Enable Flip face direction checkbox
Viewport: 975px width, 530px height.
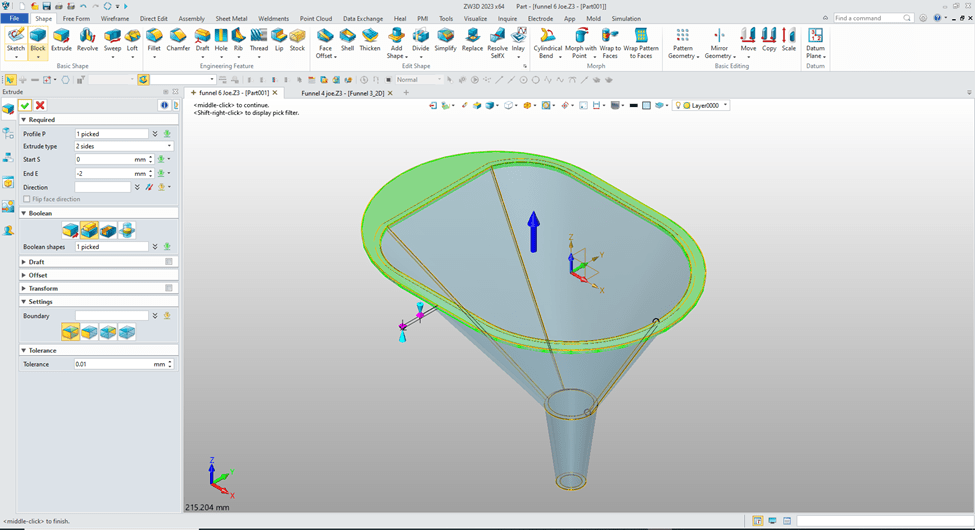click(27, 199)
